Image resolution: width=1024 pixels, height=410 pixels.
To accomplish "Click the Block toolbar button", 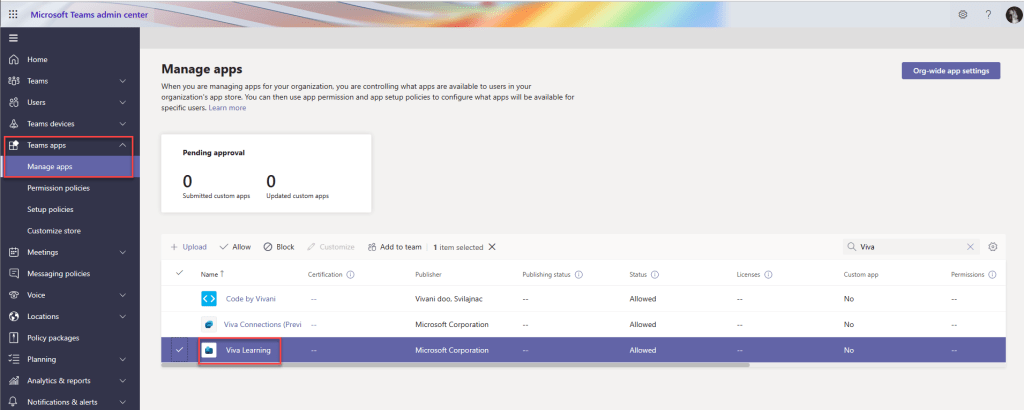I will (279, 247).
